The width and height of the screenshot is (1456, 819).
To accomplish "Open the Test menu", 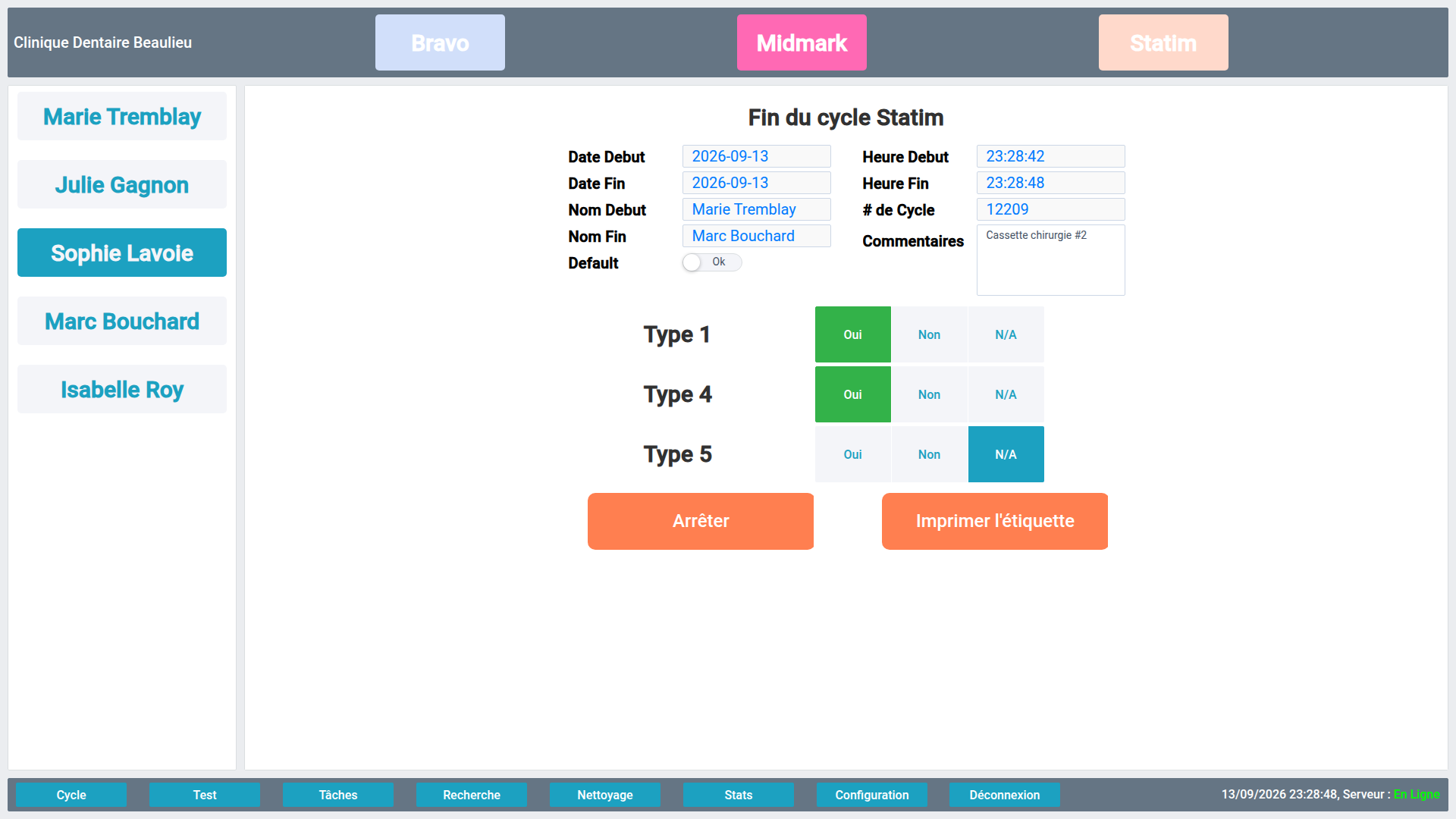I will click(205, 795).
